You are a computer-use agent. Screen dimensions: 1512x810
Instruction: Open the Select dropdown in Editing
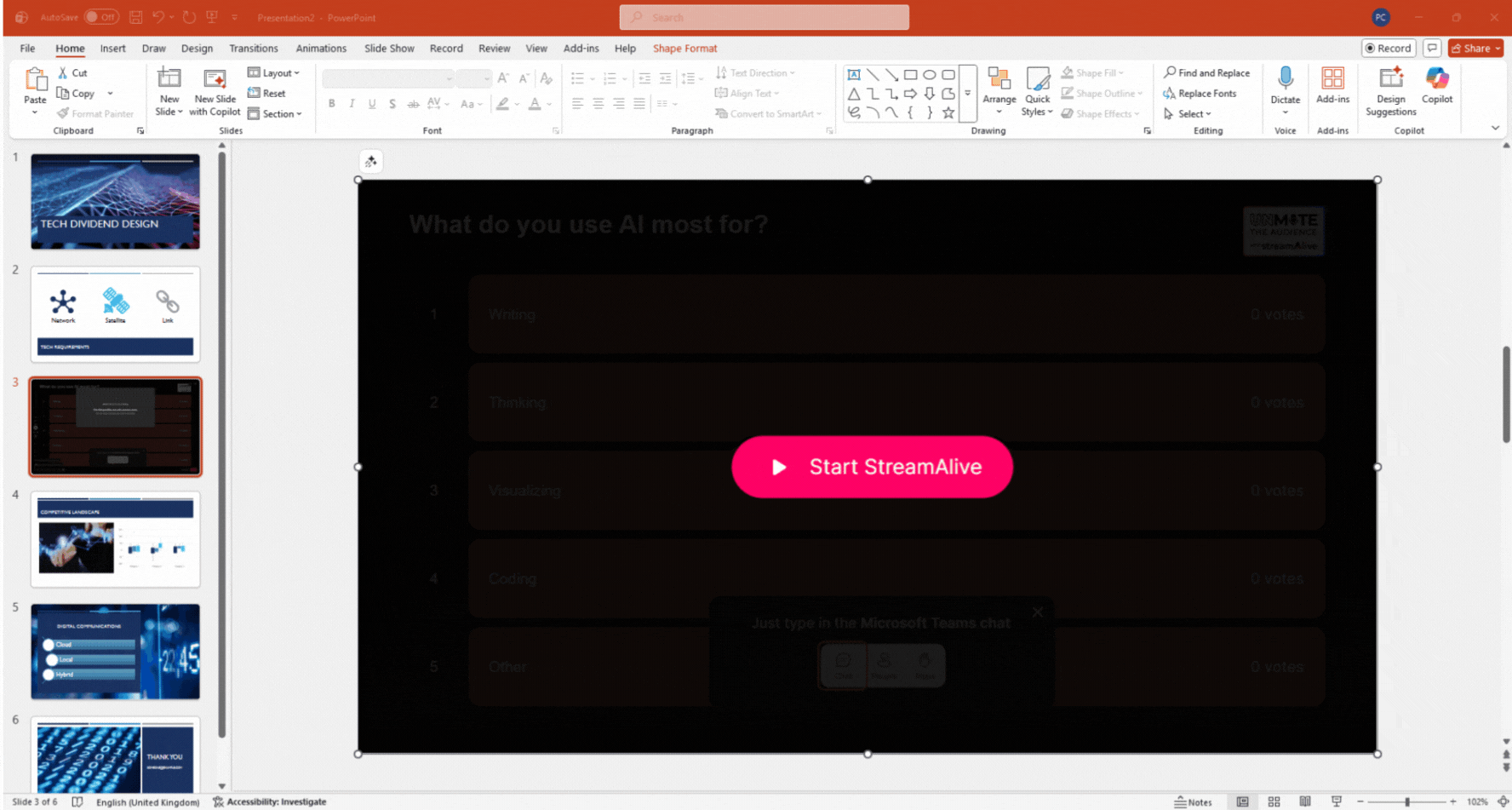[1187, 114]
